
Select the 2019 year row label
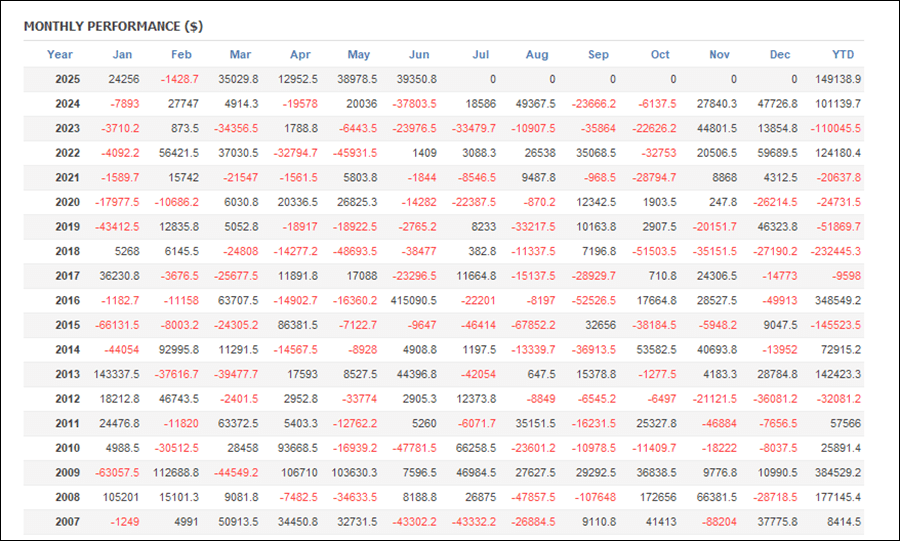tap(68, 227)
